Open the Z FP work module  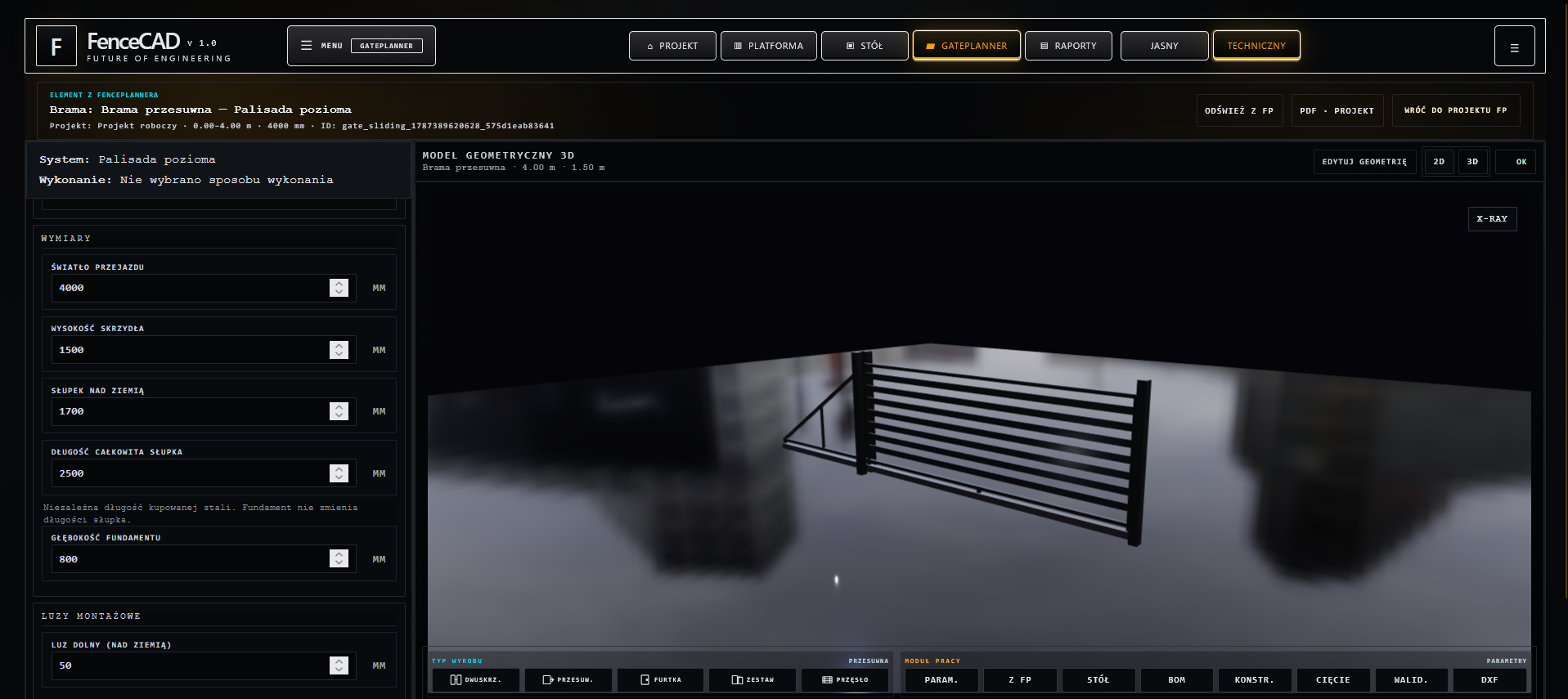coord(1020,680)
